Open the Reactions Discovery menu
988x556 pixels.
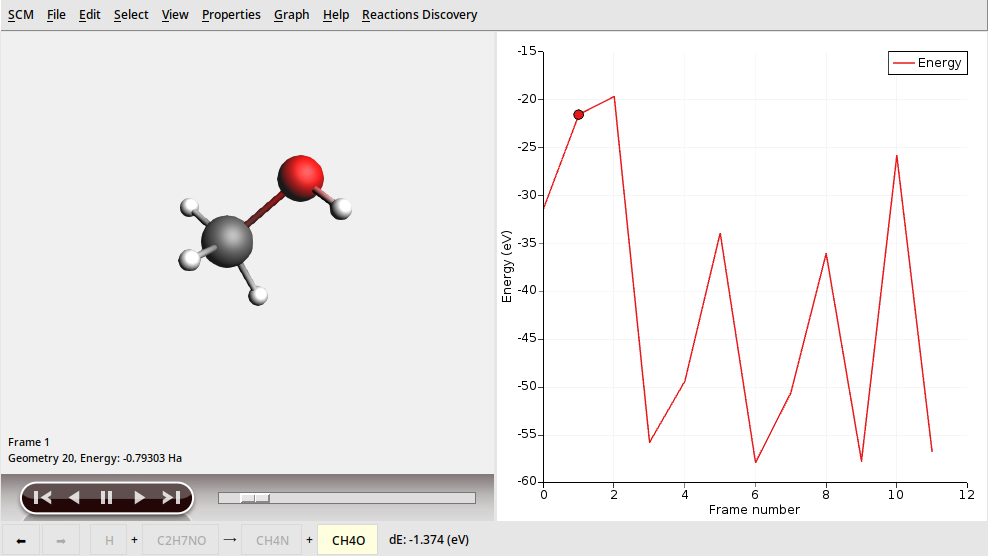(x=419, y=15)
